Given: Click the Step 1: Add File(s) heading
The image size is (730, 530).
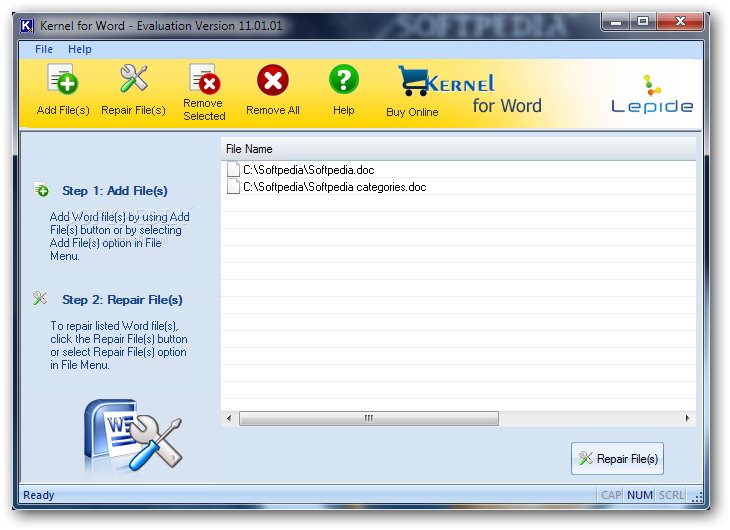Looking at the screenshot, I should pyautogui.click(x=115, y=191).
